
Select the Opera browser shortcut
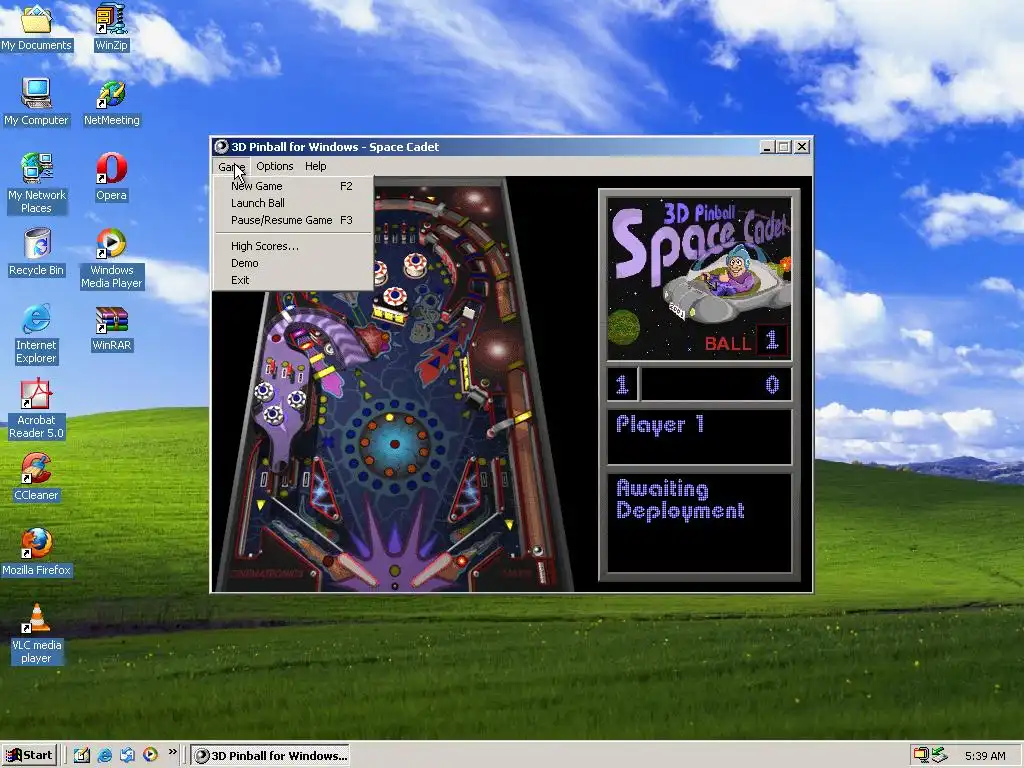(111, 176)
